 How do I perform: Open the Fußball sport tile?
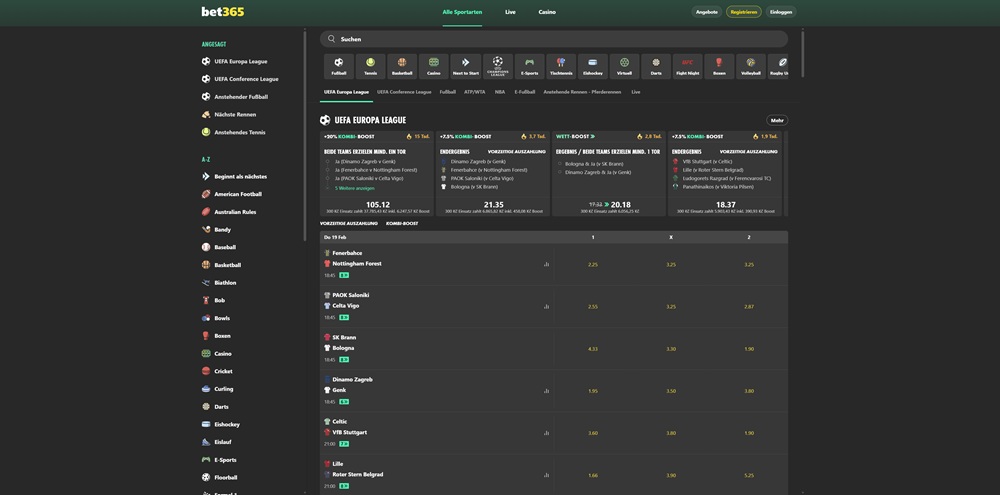tap(339, 66)
